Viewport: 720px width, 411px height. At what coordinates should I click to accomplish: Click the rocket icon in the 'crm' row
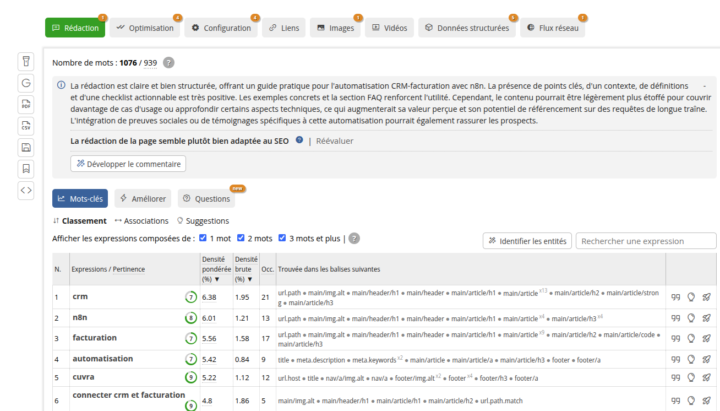tap(707, 297)
